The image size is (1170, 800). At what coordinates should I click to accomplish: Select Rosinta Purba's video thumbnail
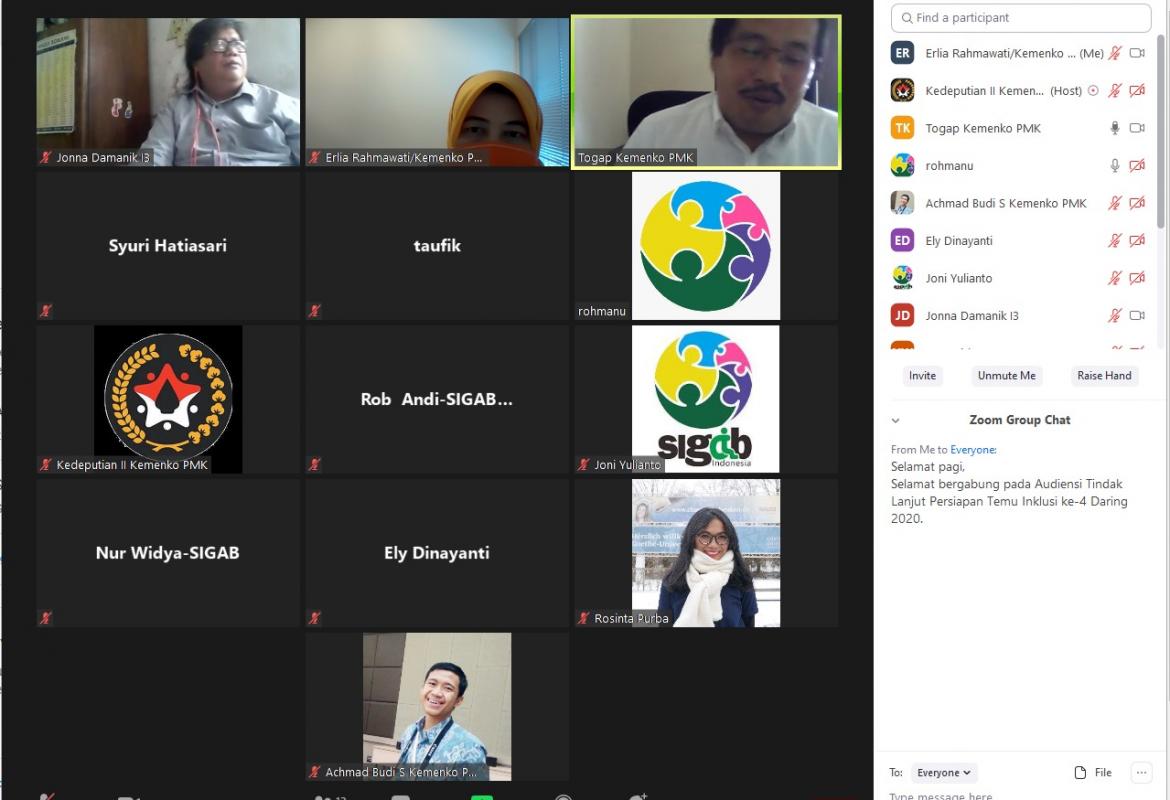706,553
